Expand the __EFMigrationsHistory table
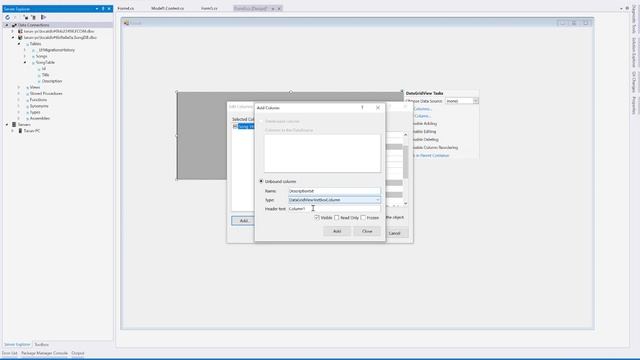This screenshot has width=640, height=360. [x=25, y=50]
